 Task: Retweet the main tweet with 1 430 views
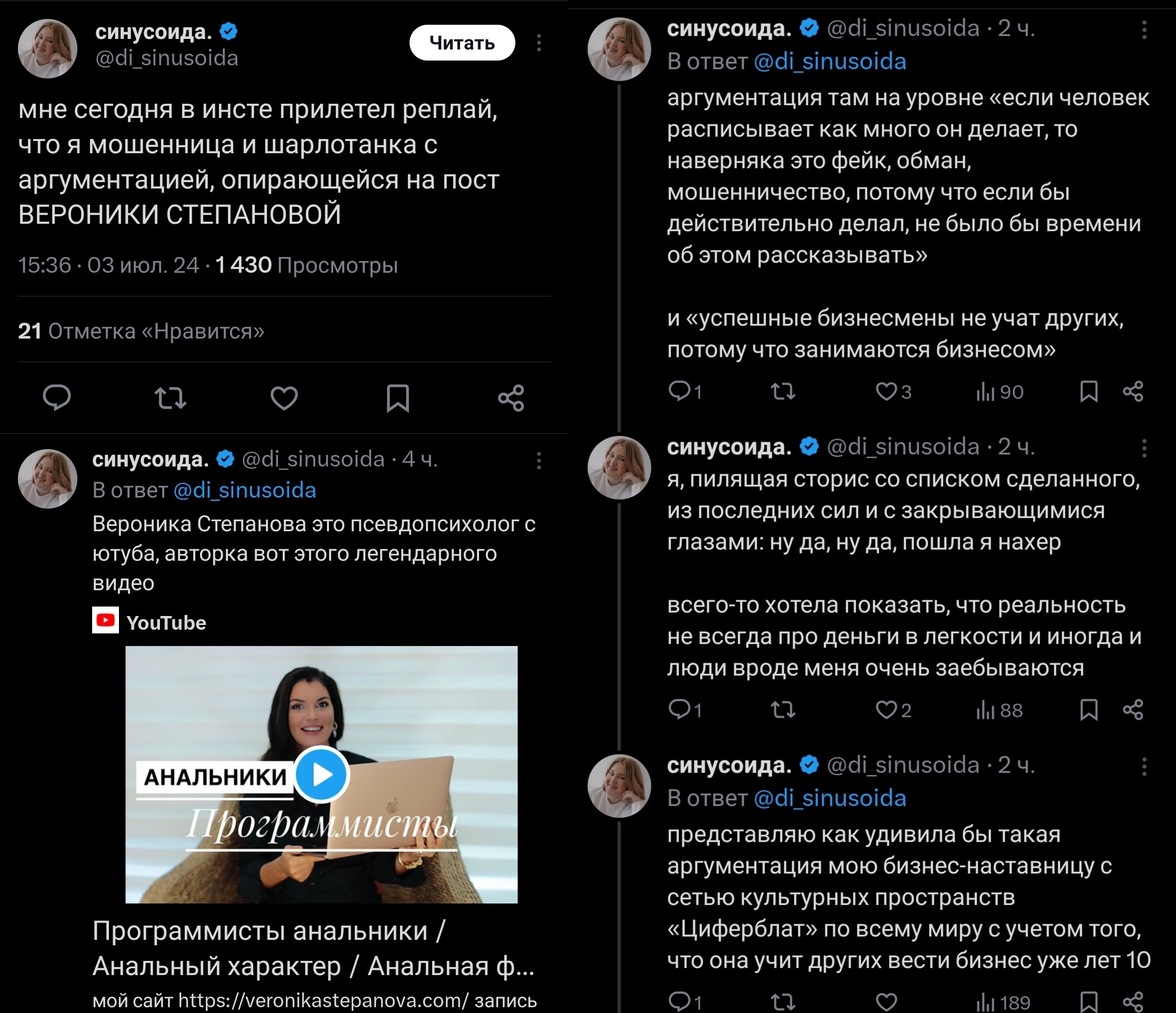click(170, 398)
